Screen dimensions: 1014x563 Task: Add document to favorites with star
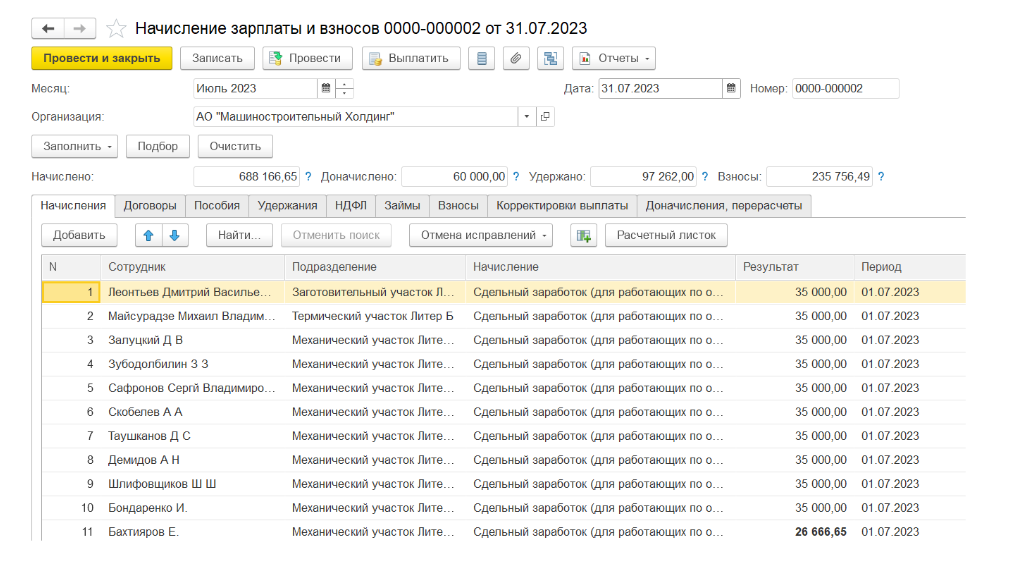tap(117, 28)
